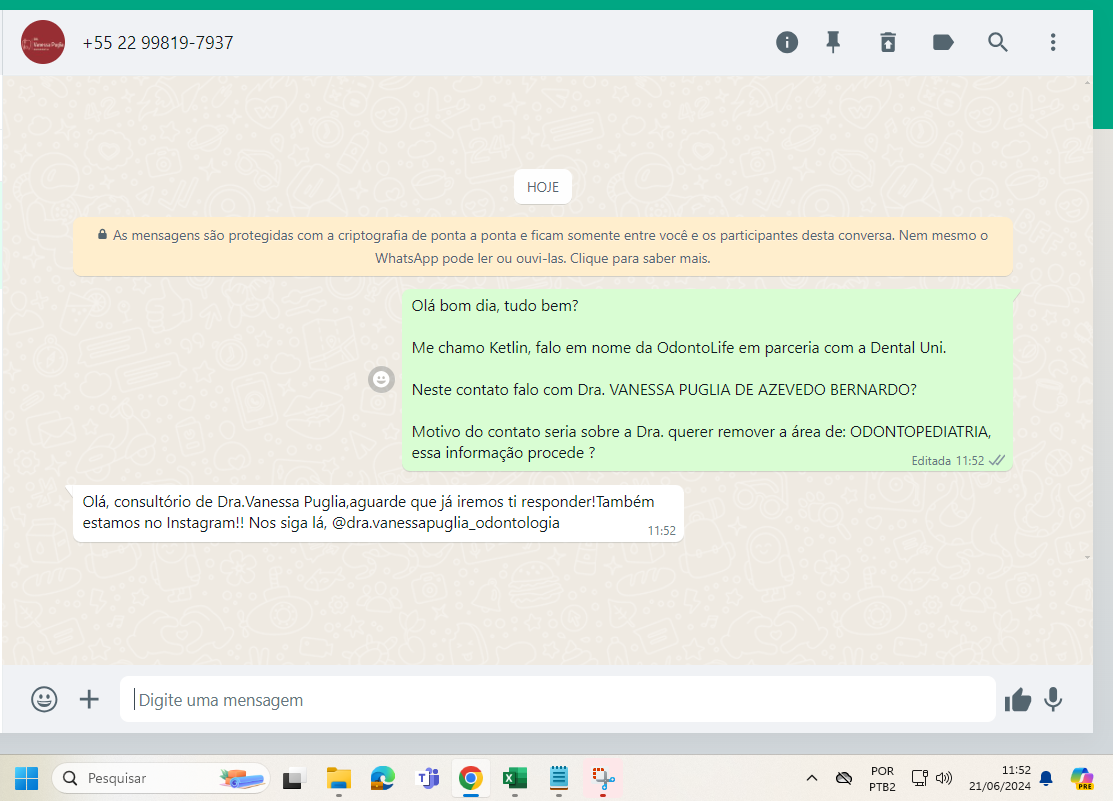This screenshot has width=1113, height=801.
Task: Pin this chat with the pin icon
Action: [x=833, y=43]
